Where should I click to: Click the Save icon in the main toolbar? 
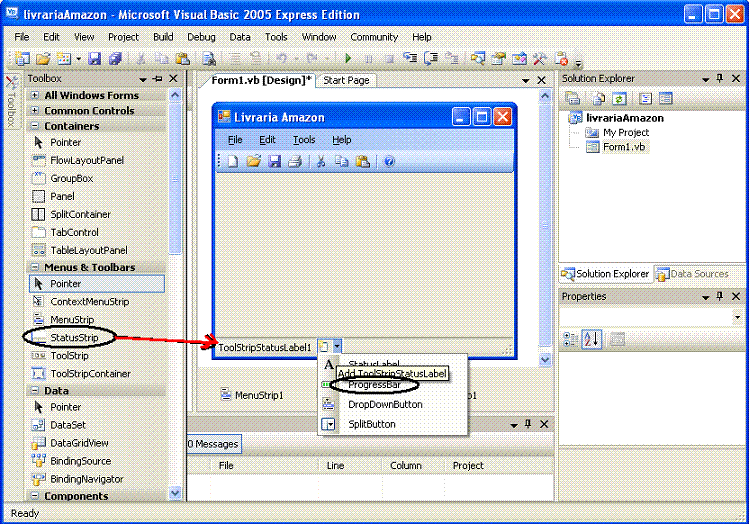point(95,58)
